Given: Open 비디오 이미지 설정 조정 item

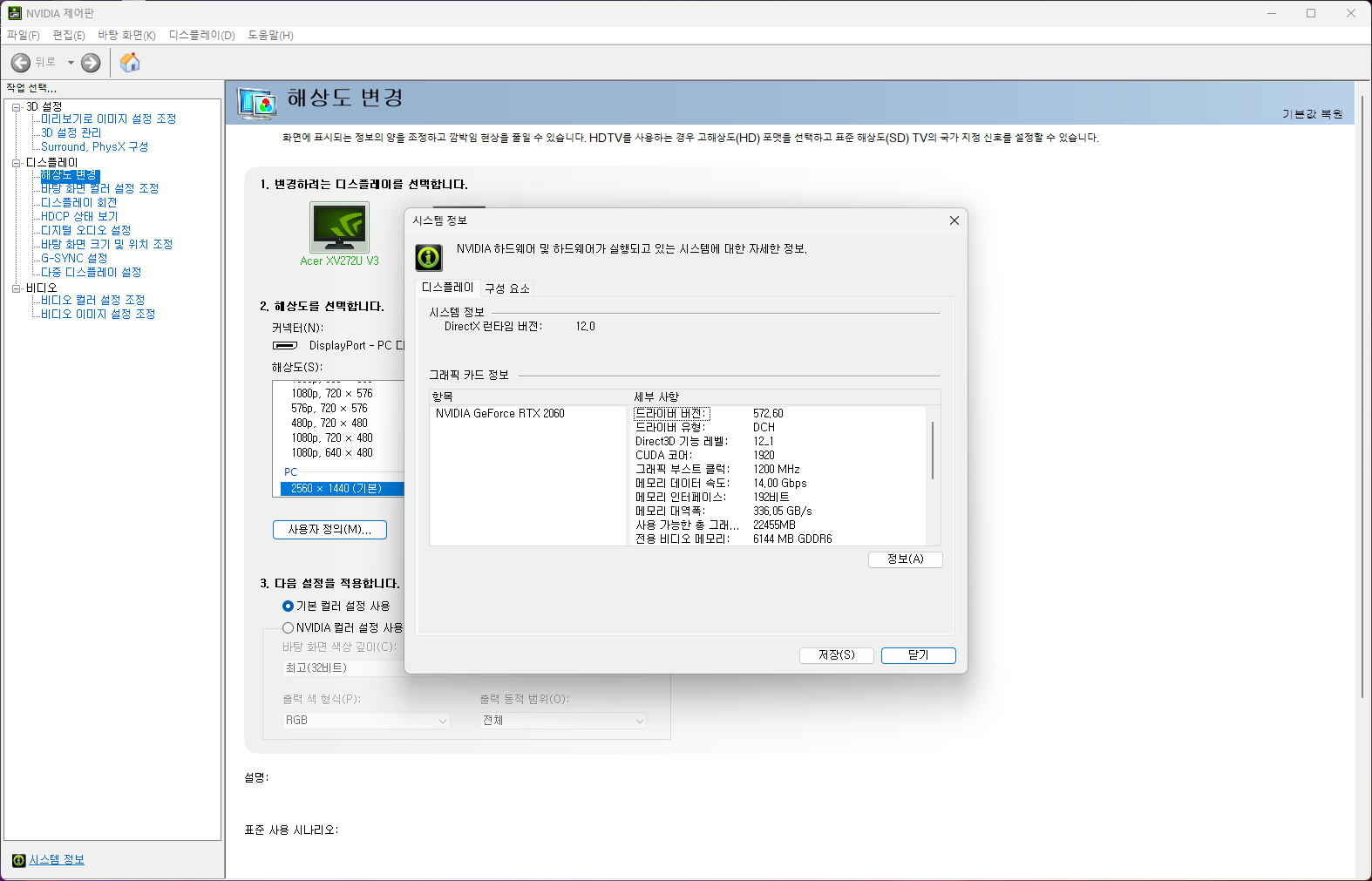Looking at the screenshot, I should click(98, 314).
